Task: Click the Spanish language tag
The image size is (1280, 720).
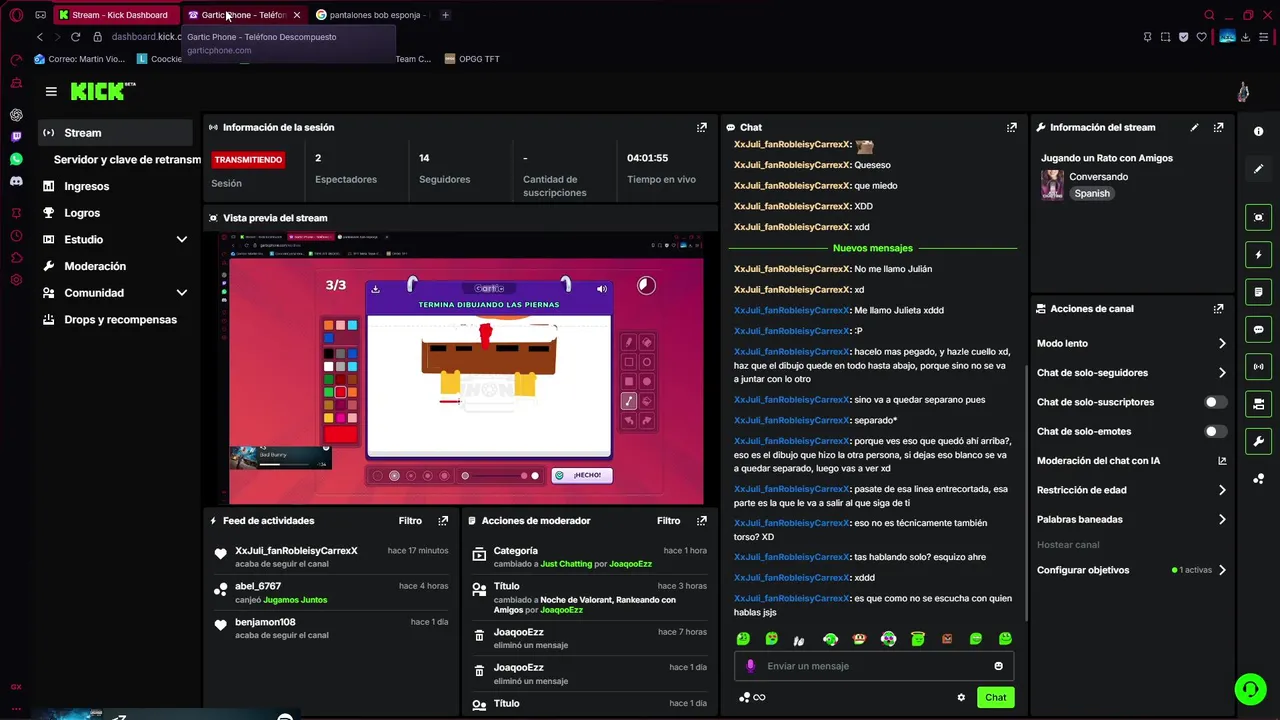Action: coord(1092,194)
